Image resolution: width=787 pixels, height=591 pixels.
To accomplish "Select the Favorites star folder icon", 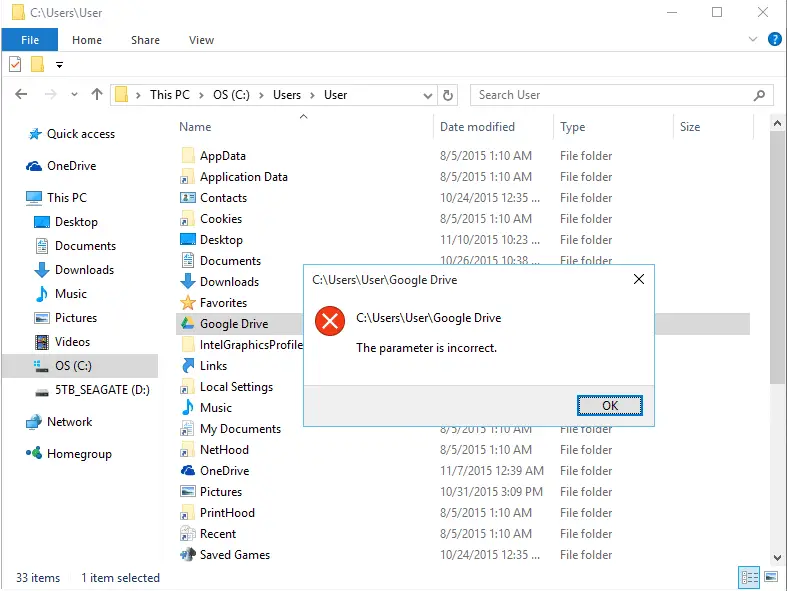I will coord(188,303).
